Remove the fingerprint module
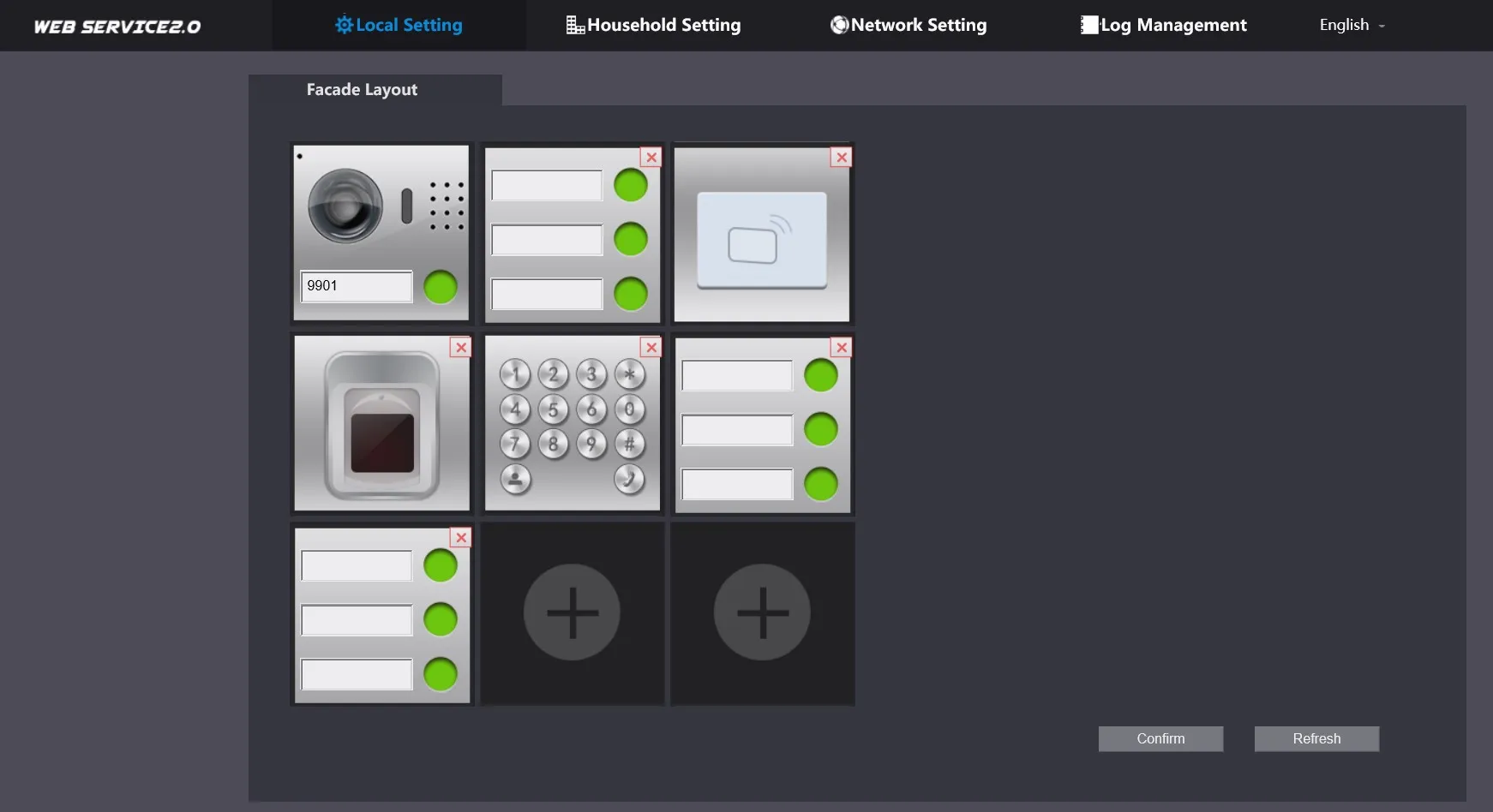This screenshot has height=812, width=1493. (x=461, y=348)
